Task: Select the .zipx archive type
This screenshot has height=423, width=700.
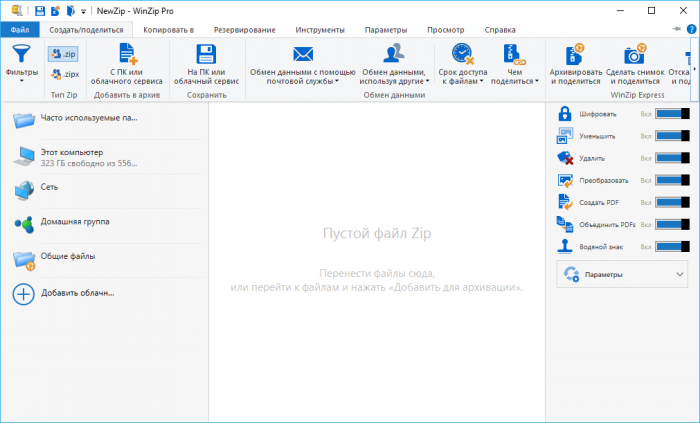Action: pyautogui.click(x=63, y=74)
